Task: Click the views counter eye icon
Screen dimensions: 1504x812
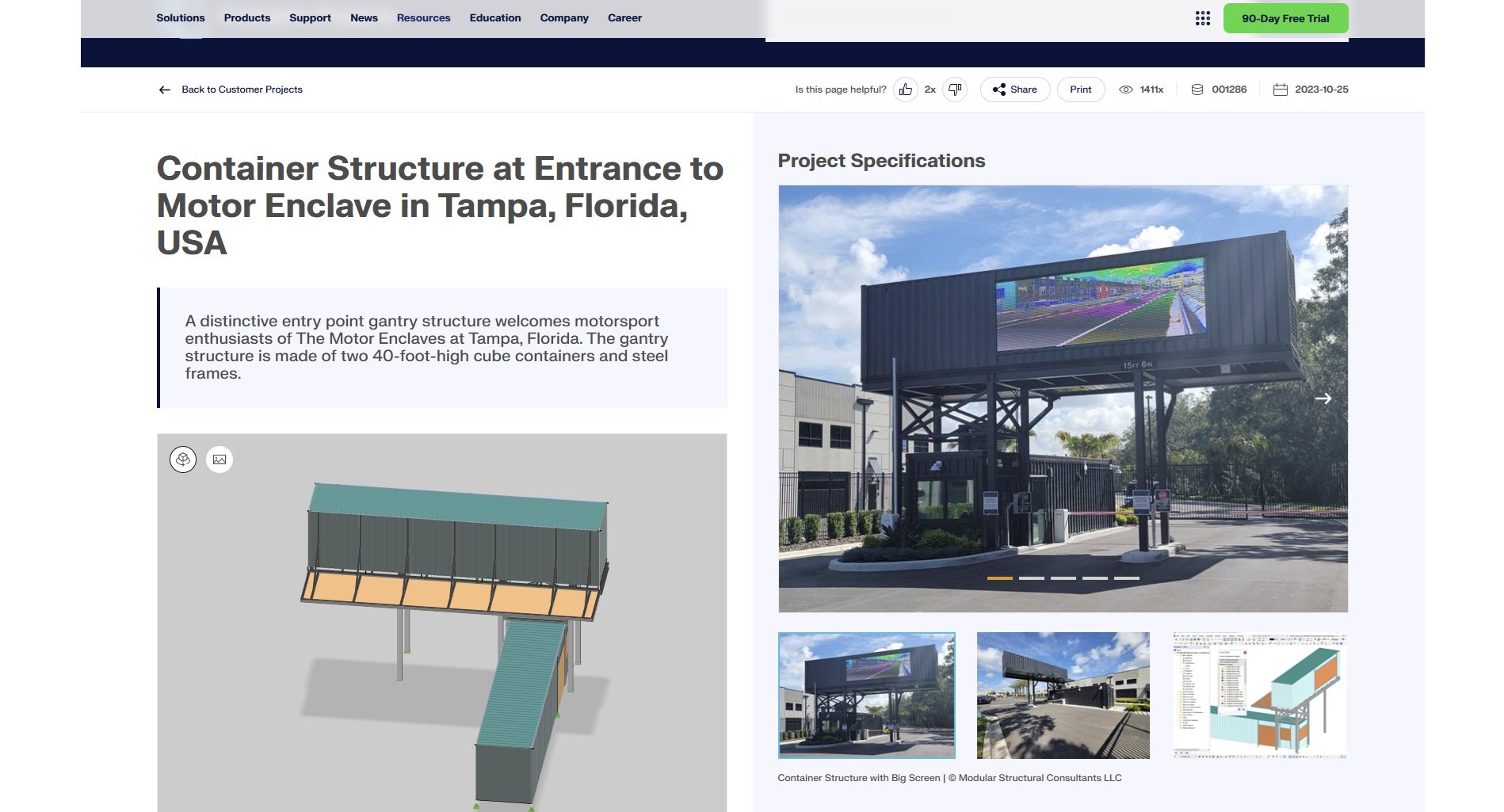Action: tap(1127, 89)
